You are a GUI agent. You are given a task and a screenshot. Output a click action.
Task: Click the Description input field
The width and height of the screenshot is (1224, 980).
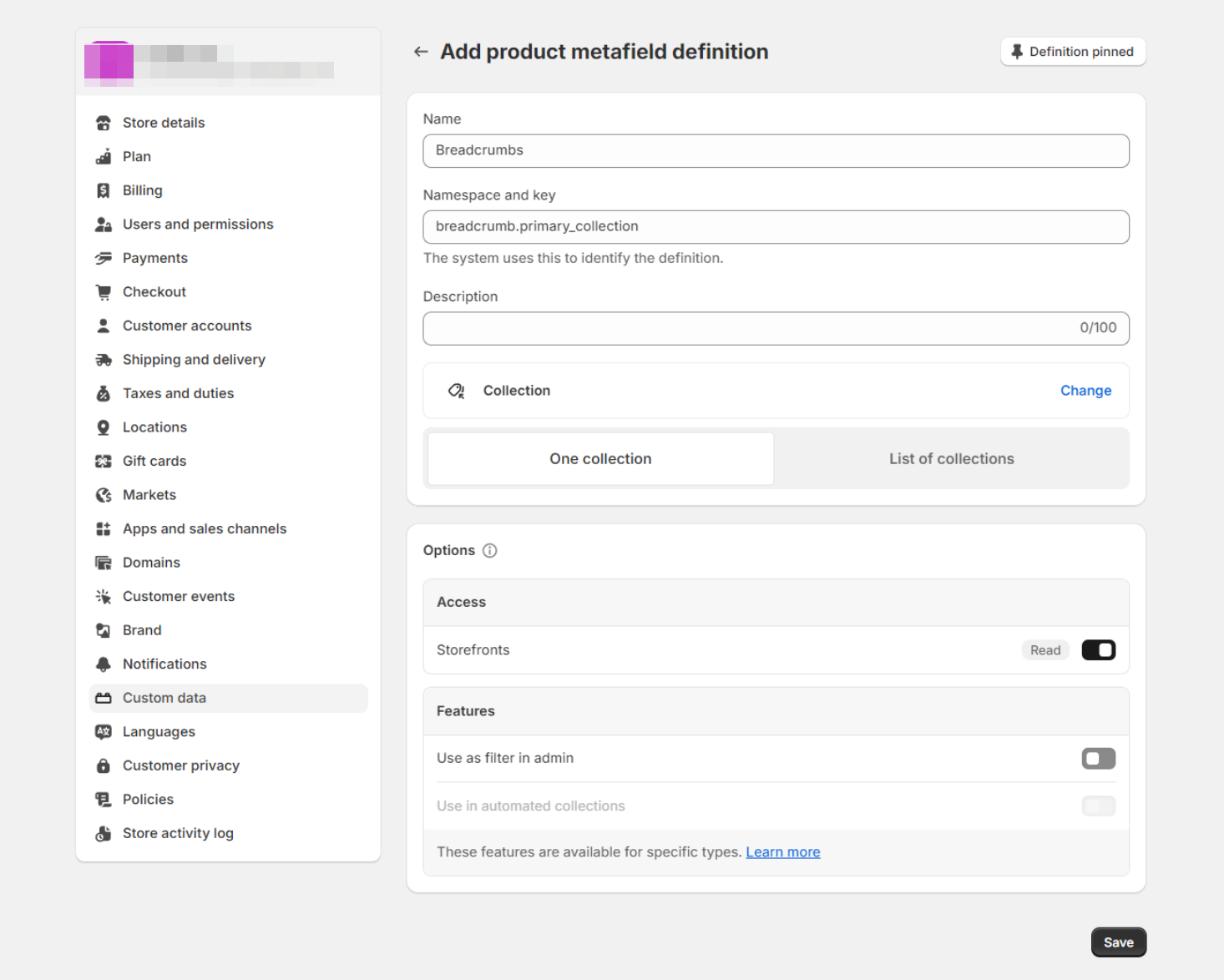pos(776,328)
